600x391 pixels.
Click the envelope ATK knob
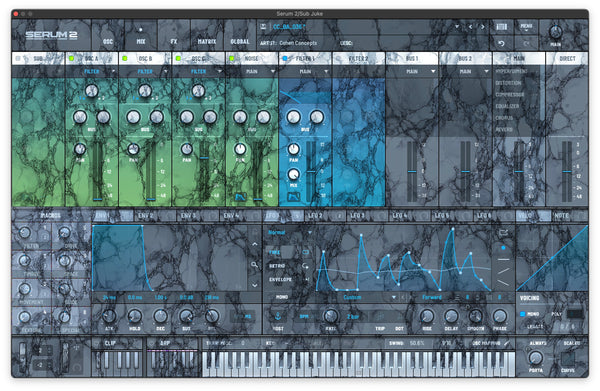tap(109, 316)
